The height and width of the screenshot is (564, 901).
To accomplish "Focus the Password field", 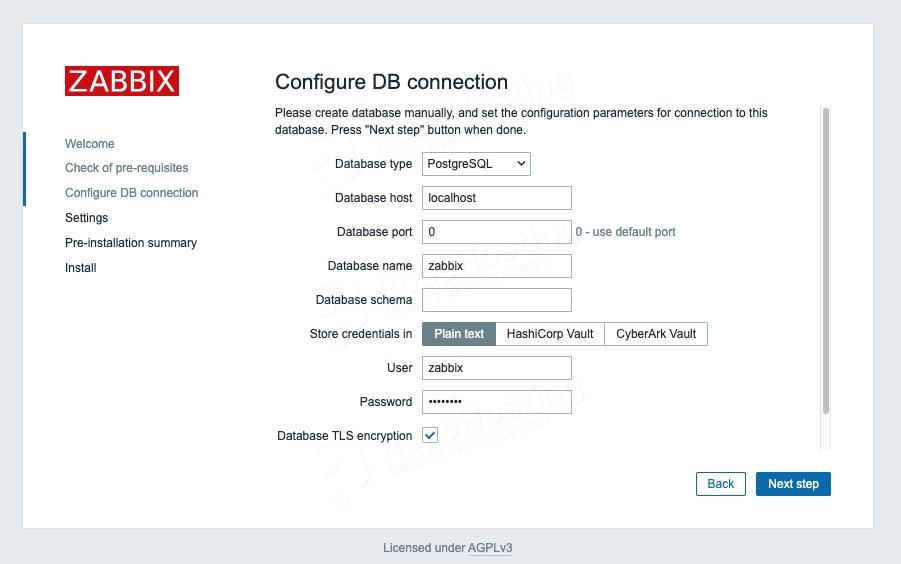I will pos(496,402).
